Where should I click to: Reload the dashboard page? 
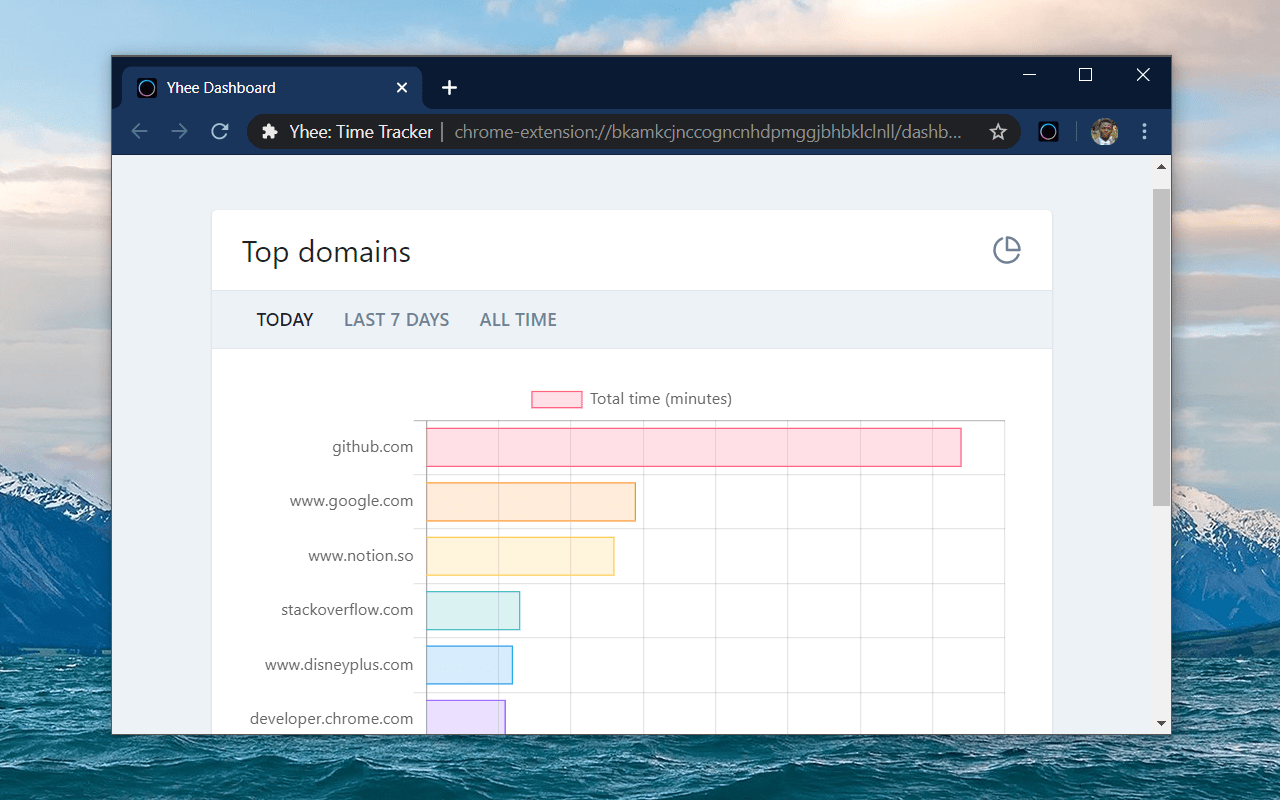[x=220, y=131]
